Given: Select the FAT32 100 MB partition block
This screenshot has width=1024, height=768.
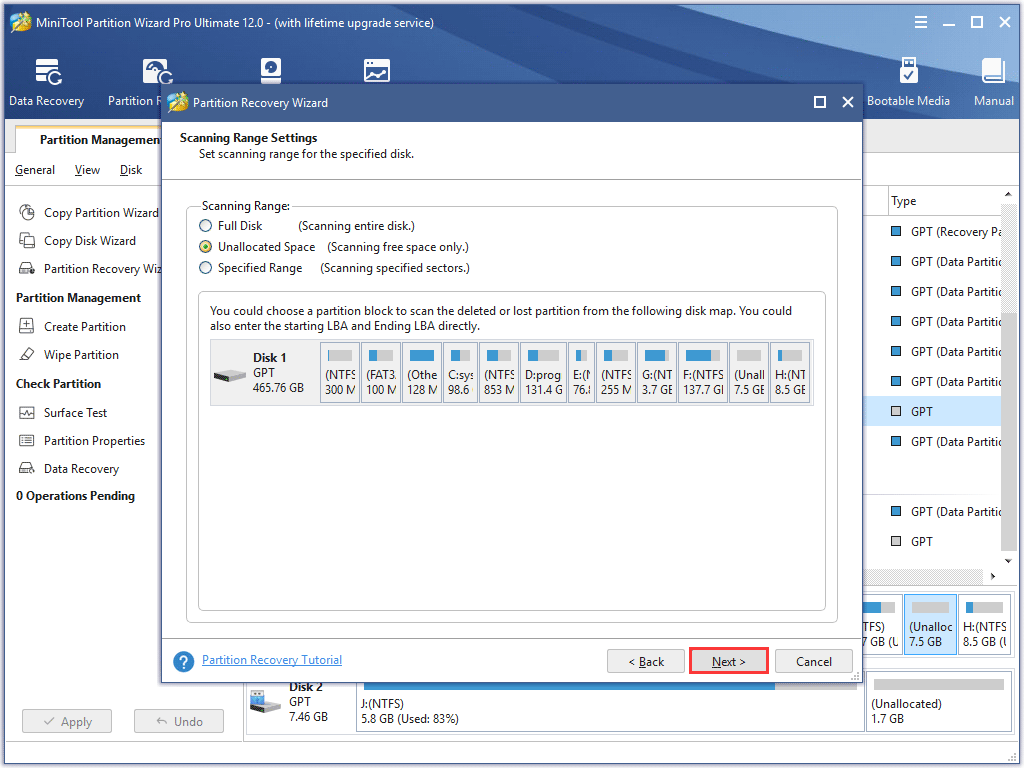Looking at the screenshot, I should point(381,373).
